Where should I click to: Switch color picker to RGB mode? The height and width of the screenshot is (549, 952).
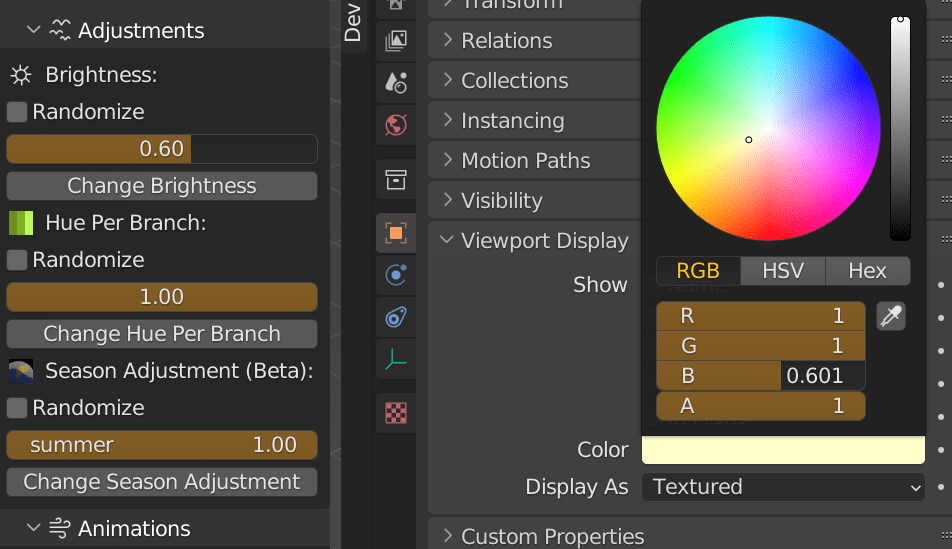(698, 271)
